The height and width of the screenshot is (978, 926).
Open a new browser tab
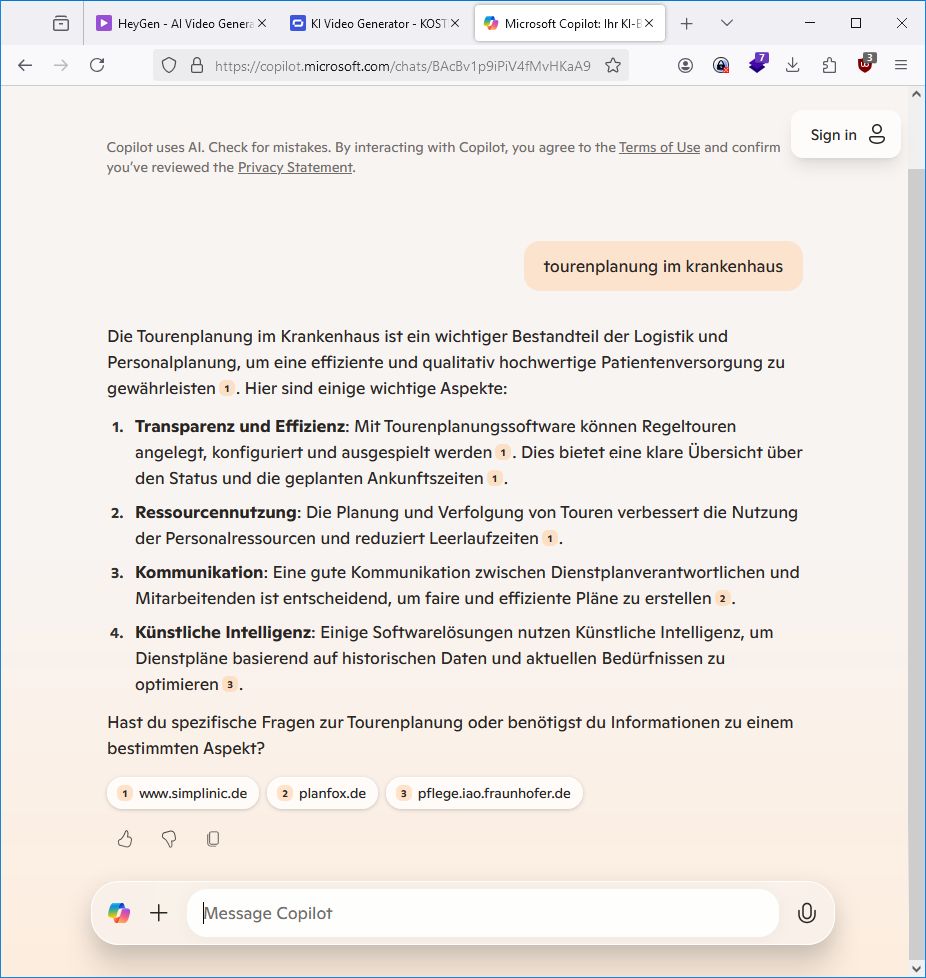coord(687,24)
